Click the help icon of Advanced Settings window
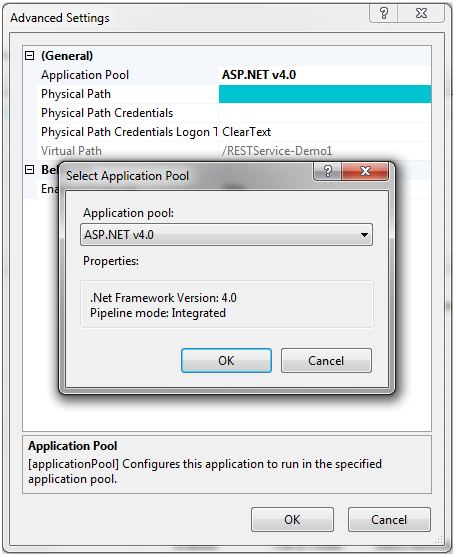Screen dimensions: 456x557 tap(384, 13)
